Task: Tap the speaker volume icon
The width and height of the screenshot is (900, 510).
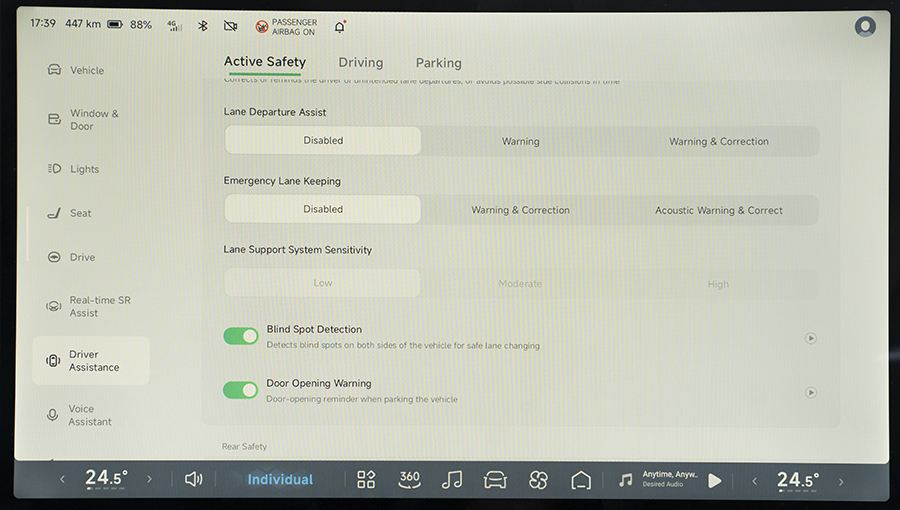Action: point(194,480)
